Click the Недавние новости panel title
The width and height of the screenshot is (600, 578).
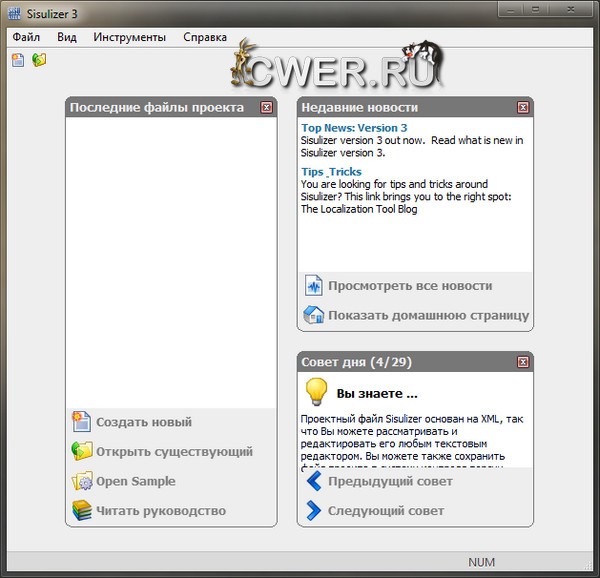pos(359,107)
